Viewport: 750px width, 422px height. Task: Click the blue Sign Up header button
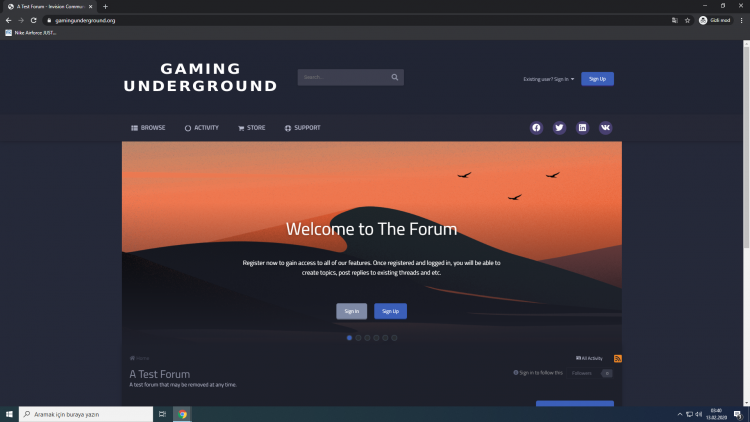pyautogui.click(x=597, y=79)
